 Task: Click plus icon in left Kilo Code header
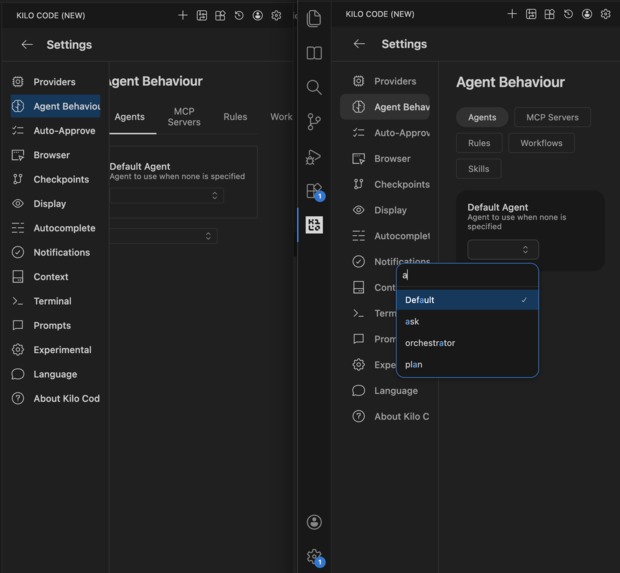182,15
